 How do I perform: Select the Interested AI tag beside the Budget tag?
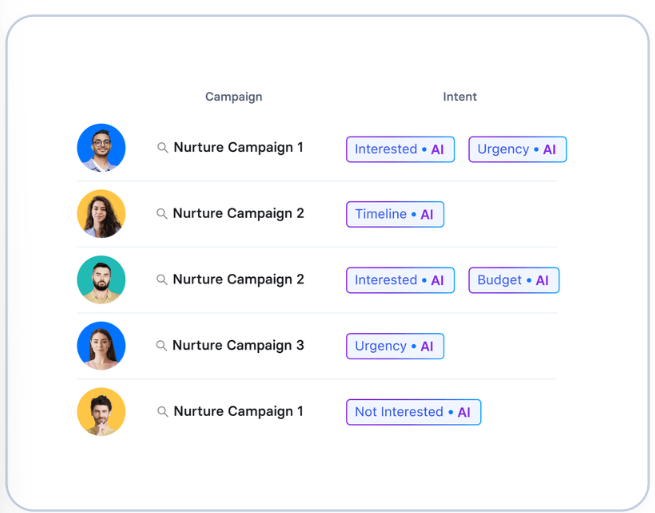pos(400,280)
